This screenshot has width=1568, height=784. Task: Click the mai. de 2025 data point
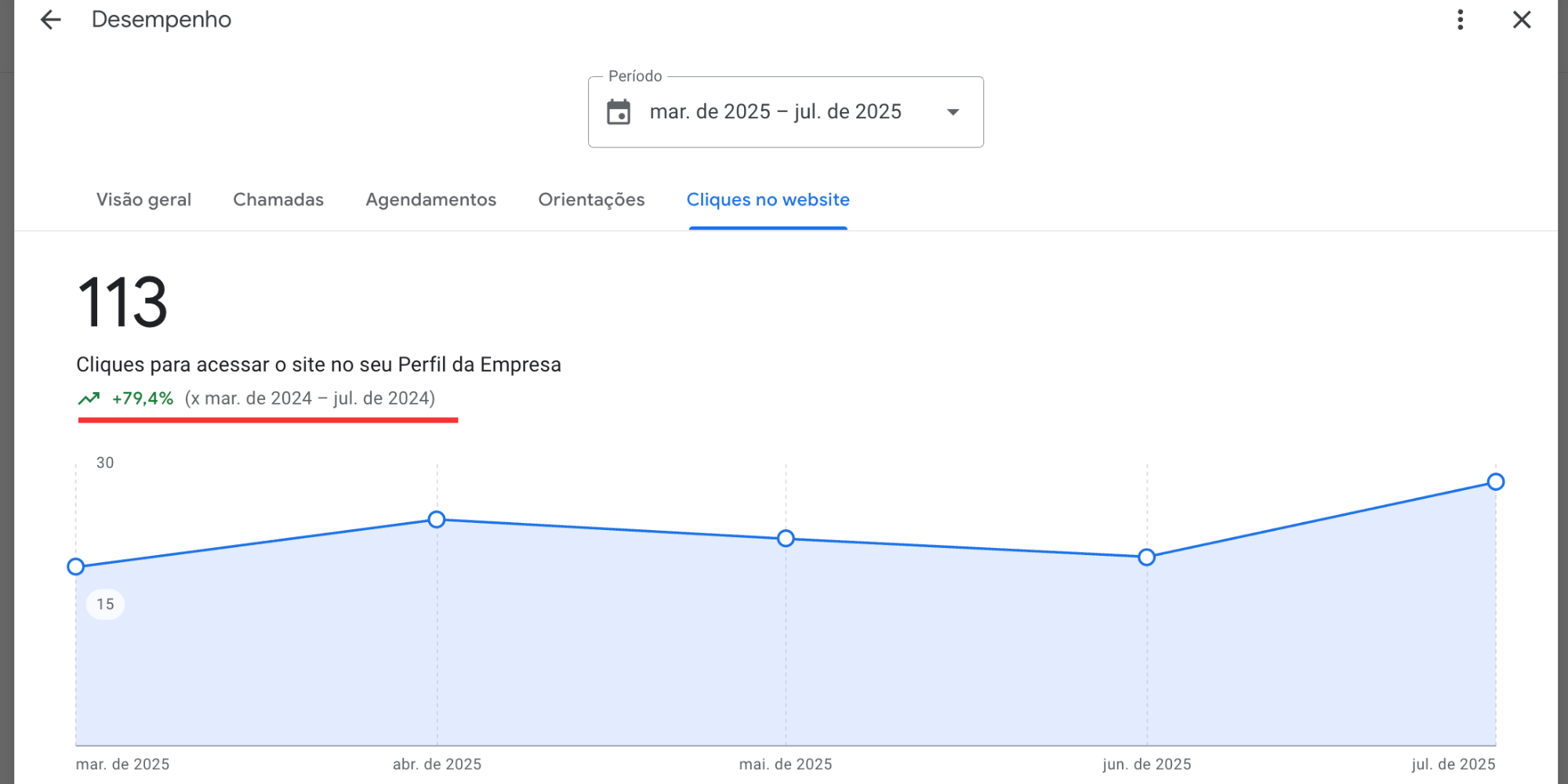click(x=786, y=539)
